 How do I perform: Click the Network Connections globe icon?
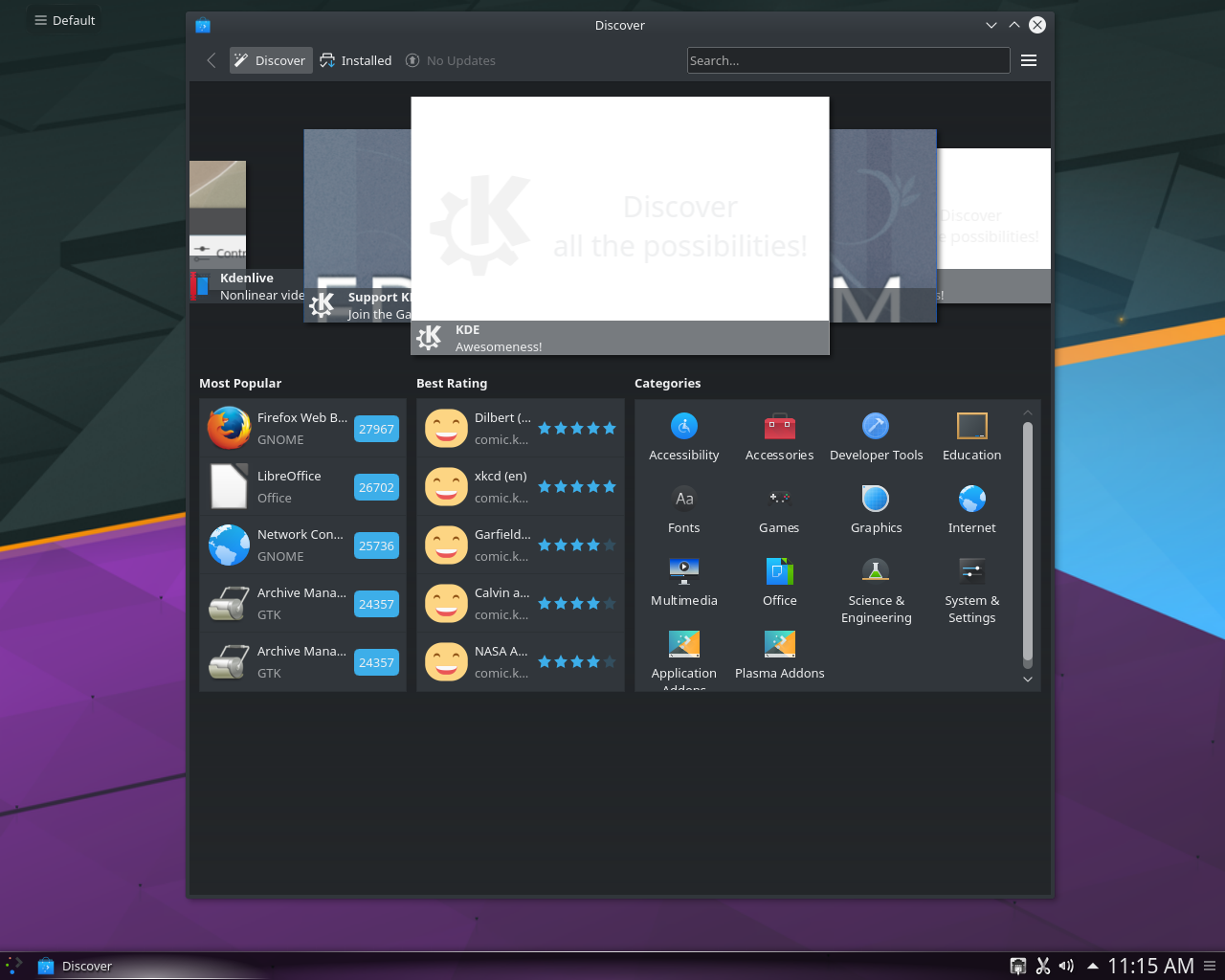[229, 546]
